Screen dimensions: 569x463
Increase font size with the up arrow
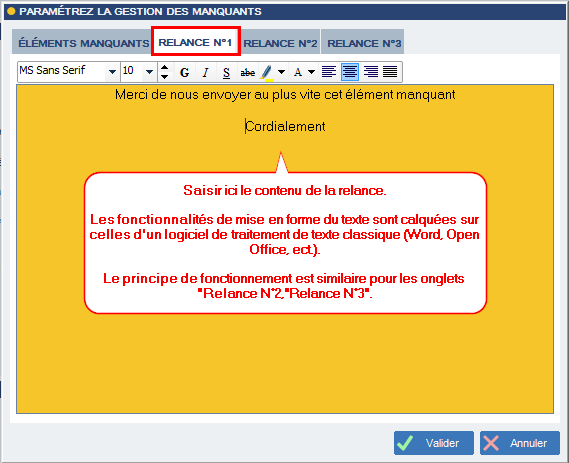(x=164, y=67)
